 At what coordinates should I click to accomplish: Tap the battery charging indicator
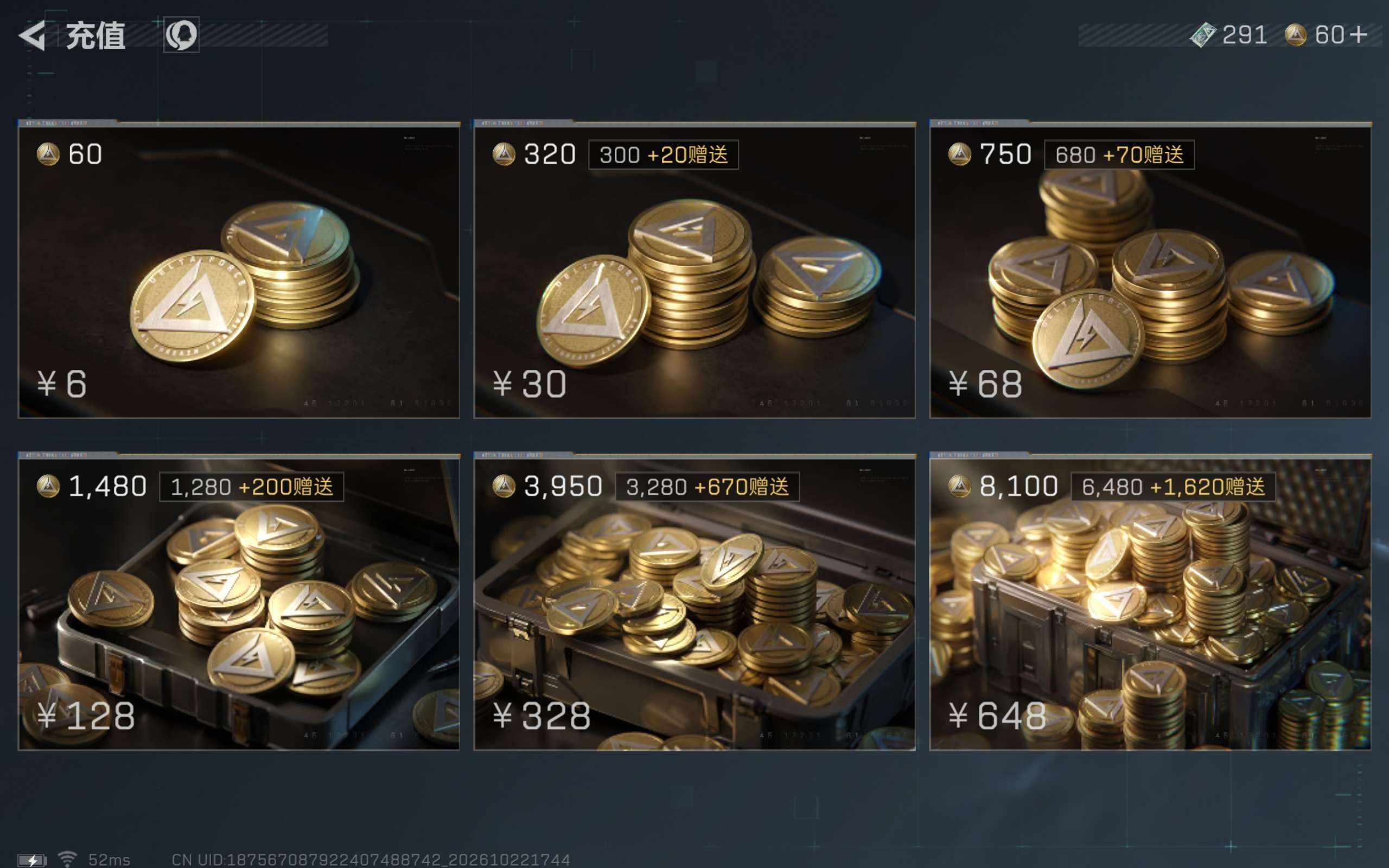click(32, 859)
